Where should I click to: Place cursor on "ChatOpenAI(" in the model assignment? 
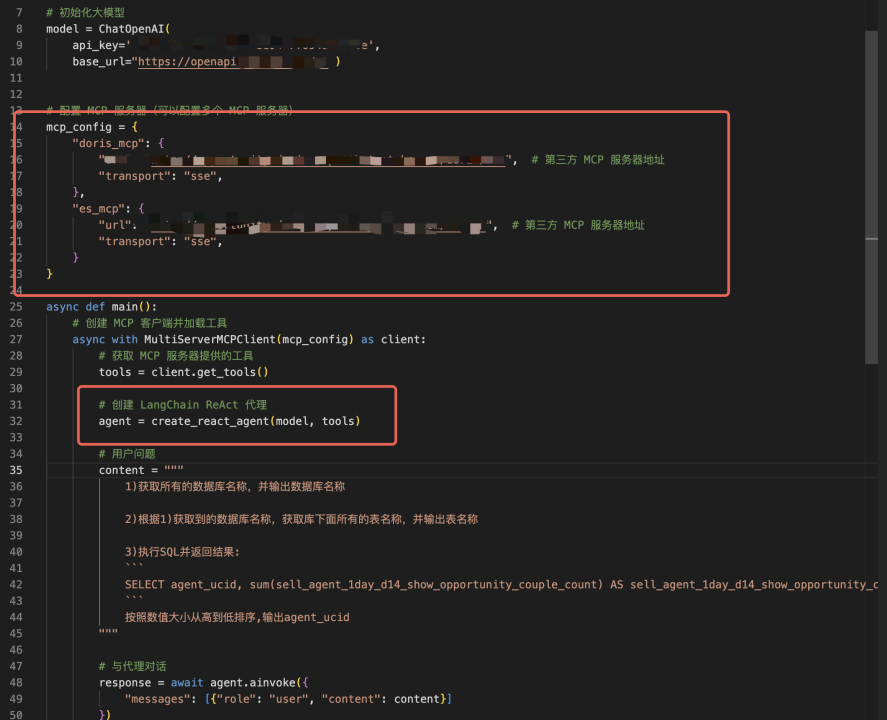[x=134, y=29]
